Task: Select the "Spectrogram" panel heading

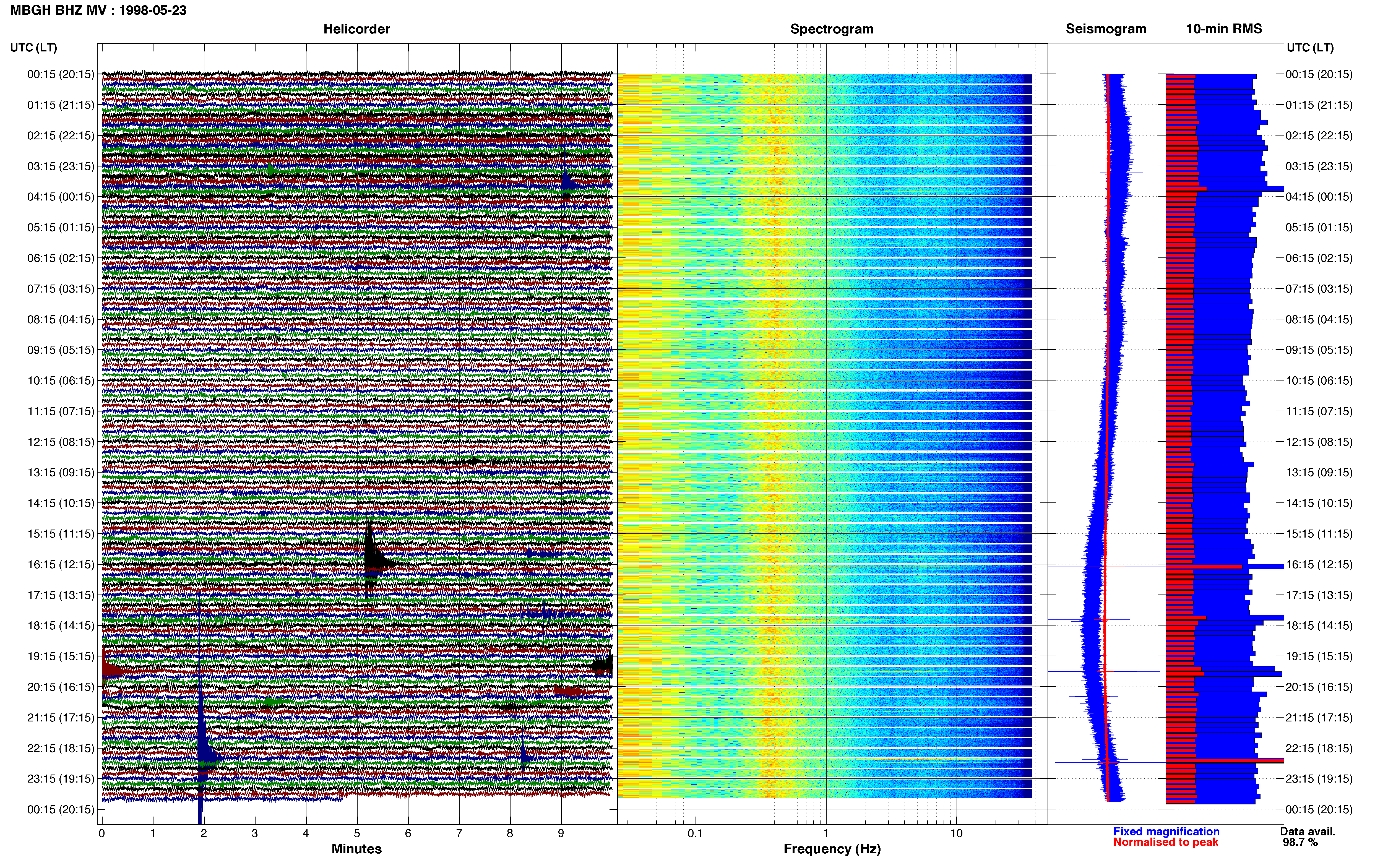Action: 832,29
